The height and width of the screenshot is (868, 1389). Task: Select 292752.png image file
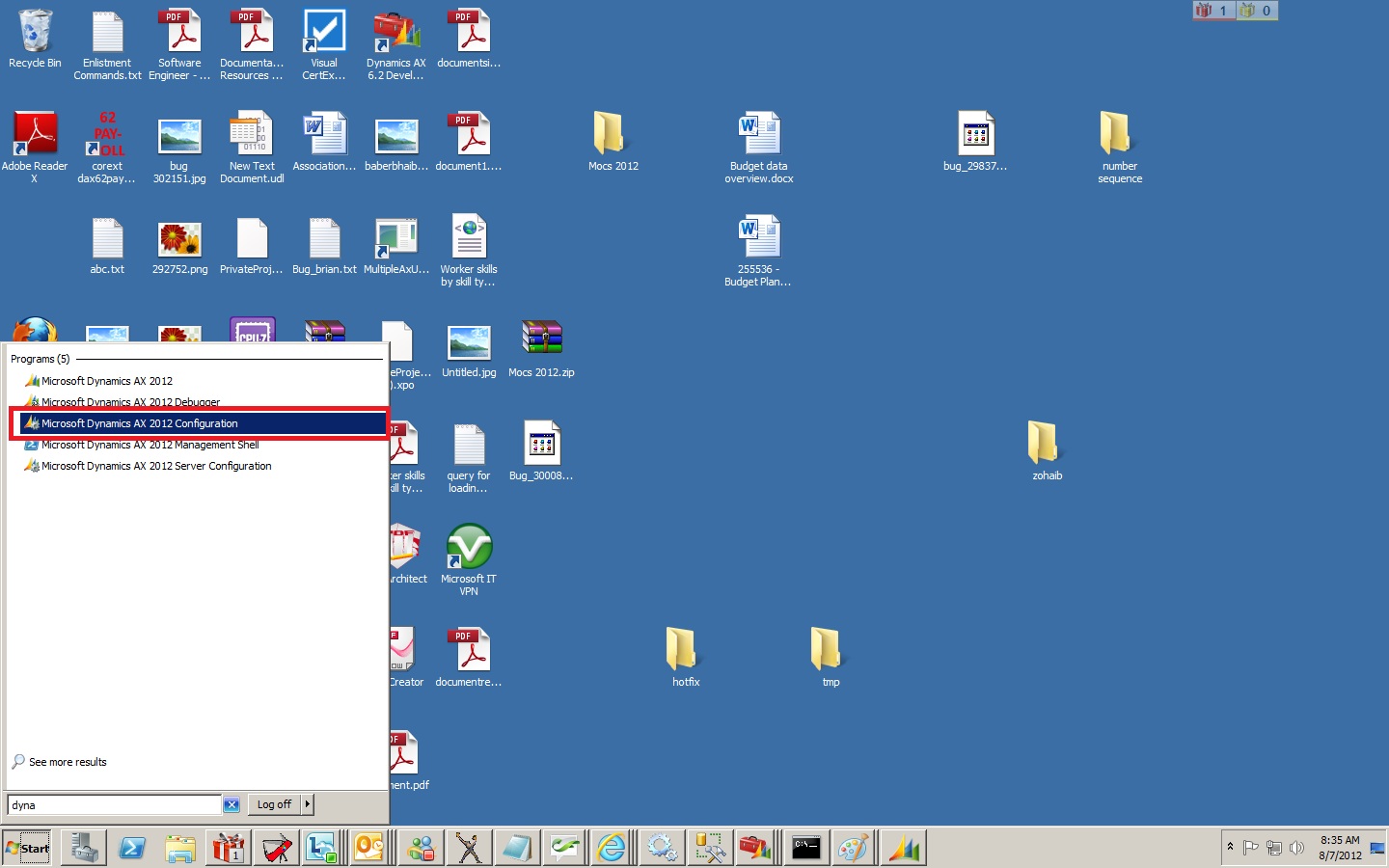179,246
